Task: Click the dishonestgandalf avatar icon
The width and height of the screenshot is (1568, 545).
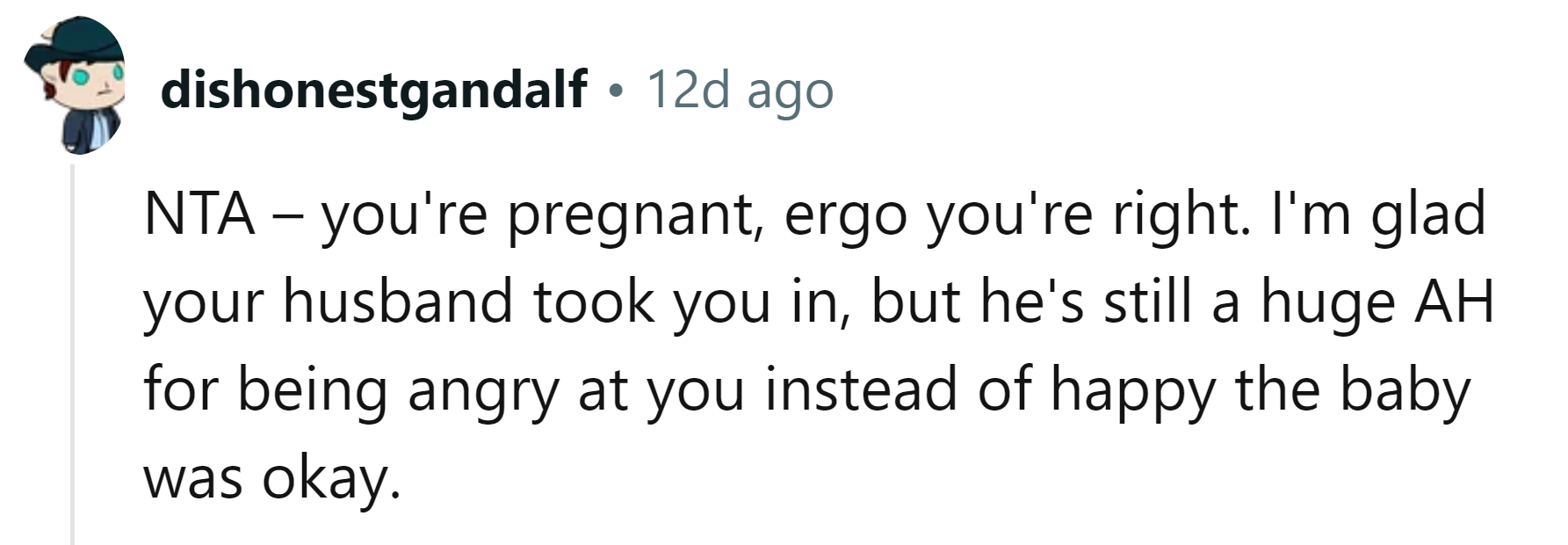Action: click(74, 84)
